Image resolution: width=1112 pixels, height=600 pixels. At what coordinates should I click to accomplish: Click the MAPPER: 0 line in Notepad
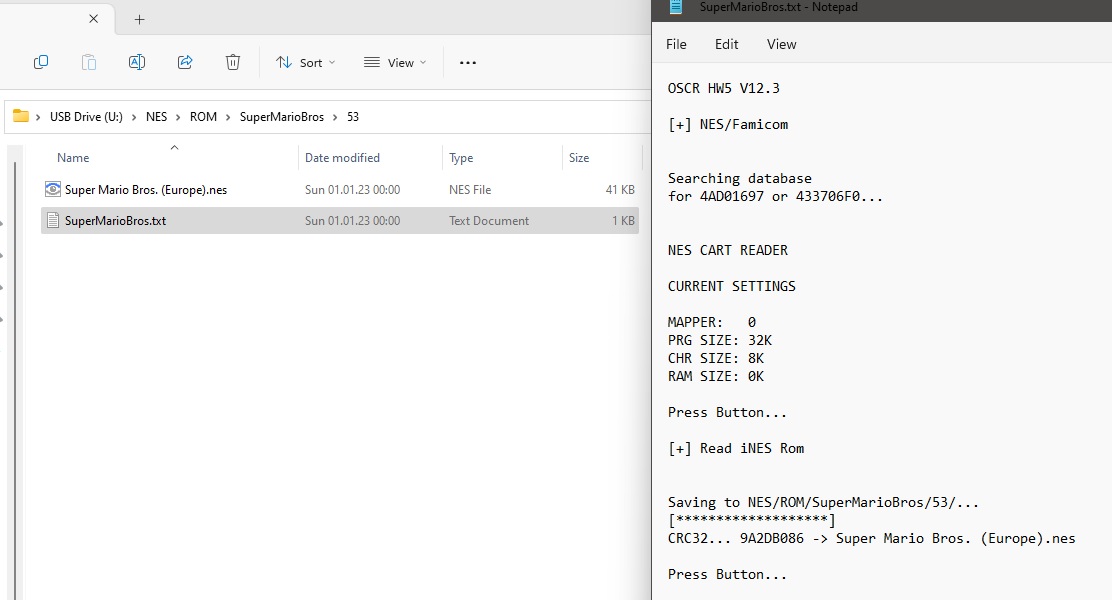click(x=712, y=322)
